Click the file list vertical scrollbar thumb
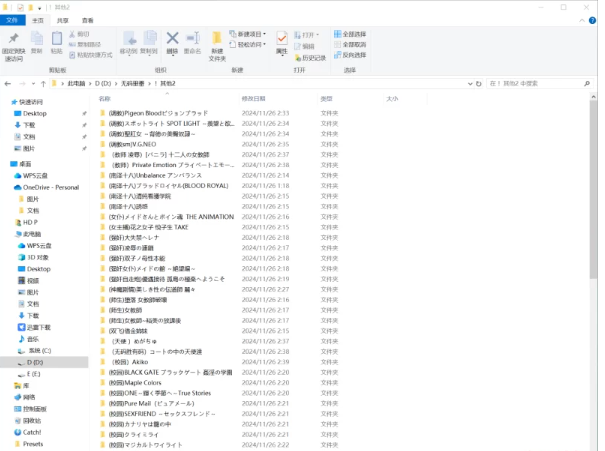 tap(593, 190)
